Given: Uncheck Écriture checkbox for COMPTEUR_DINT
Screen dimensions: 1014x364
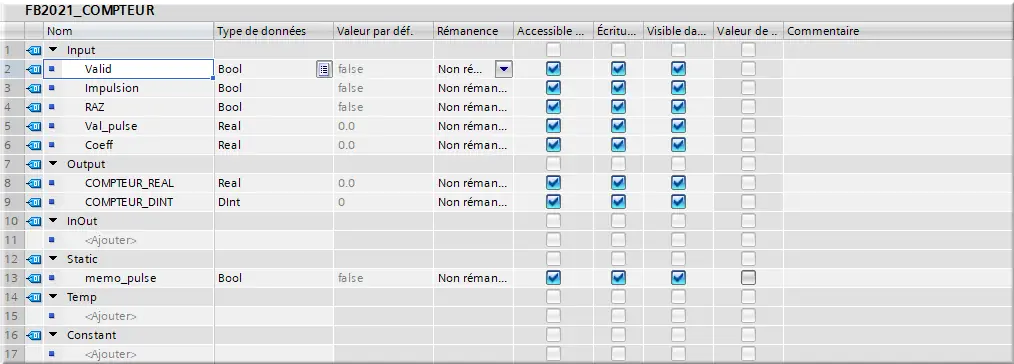Looking at the screenshot, I should click(x=619, y=202).
